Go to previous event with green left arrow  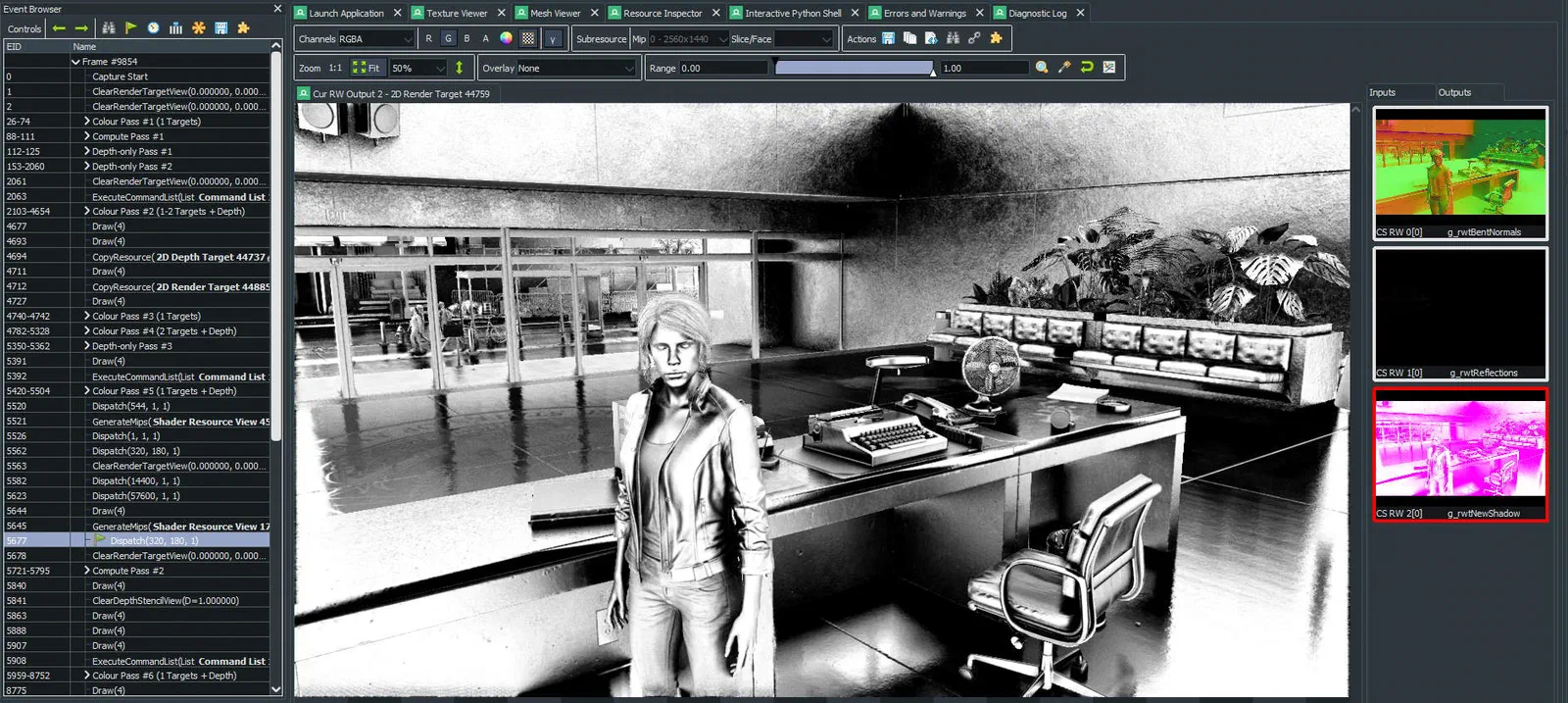click(59, 28)
